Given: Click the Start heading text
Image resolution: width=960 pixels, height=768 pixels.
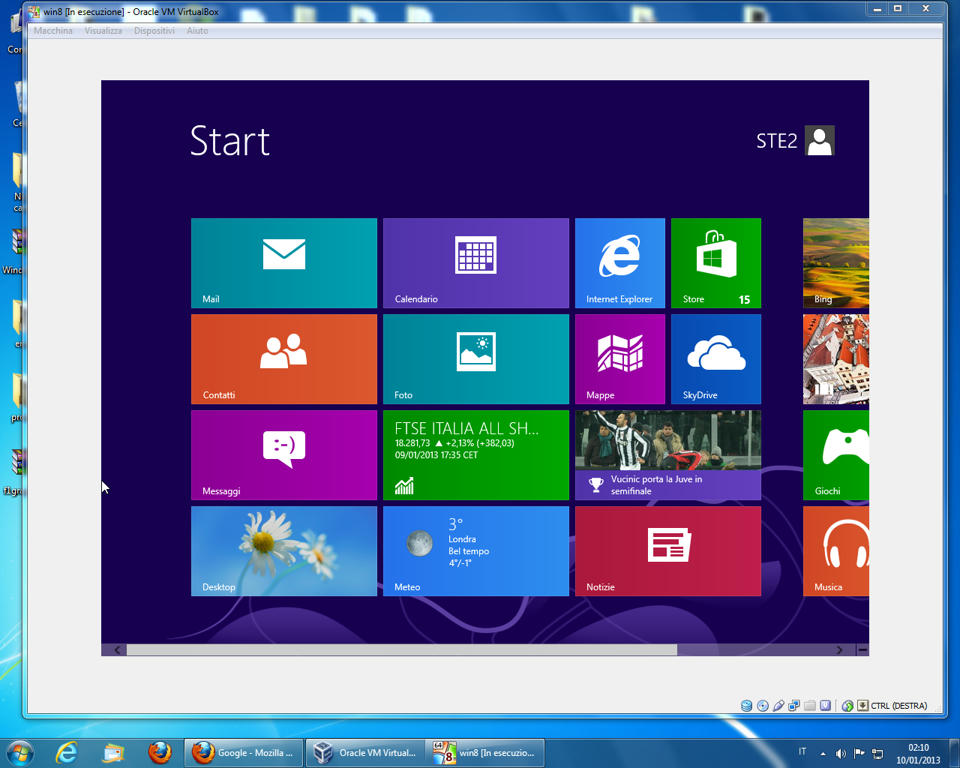Looking at the screenshot, I should tap(230, 141).
